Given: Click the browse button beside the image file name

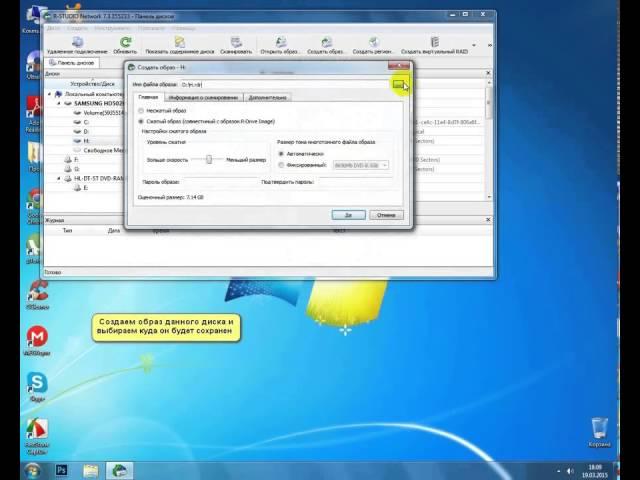Looking at the screenshot, I should pyautogui.click(x=398, y=84).
